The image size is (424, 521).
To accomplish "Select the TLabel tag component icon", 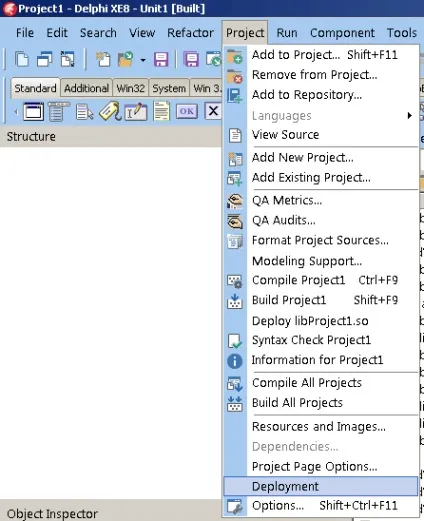I will pyautogui.click(x=110, y=111).
